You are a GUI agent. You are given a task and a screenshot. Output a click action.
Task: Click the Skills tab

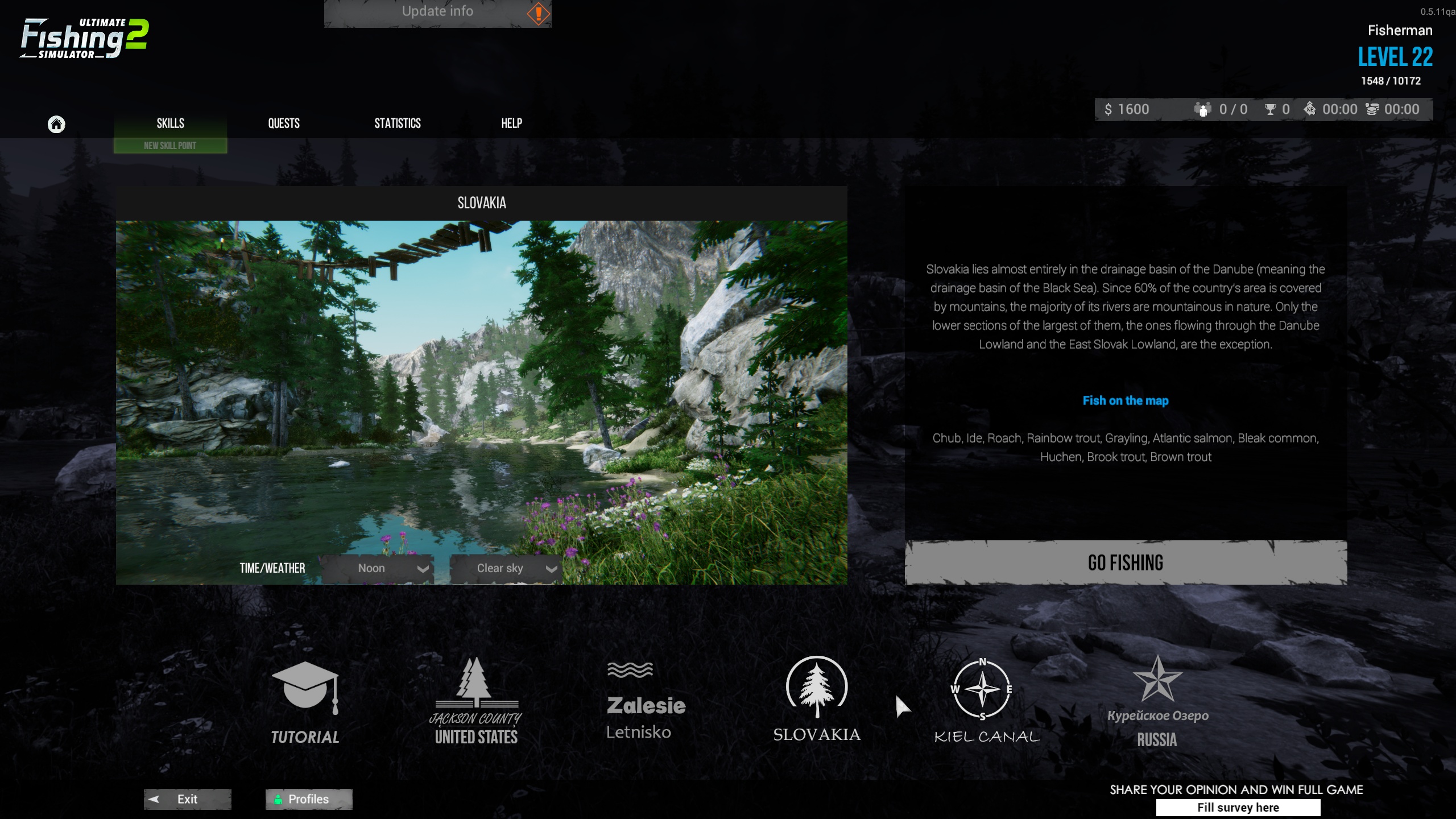pos(170,123)
